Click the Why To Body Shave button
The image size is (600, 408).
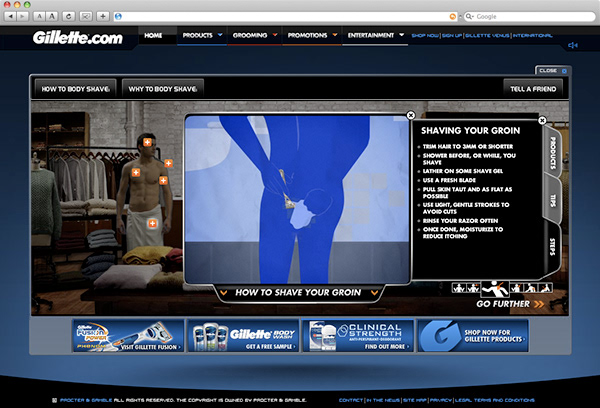pyautogui.click(x=163, y=89)
